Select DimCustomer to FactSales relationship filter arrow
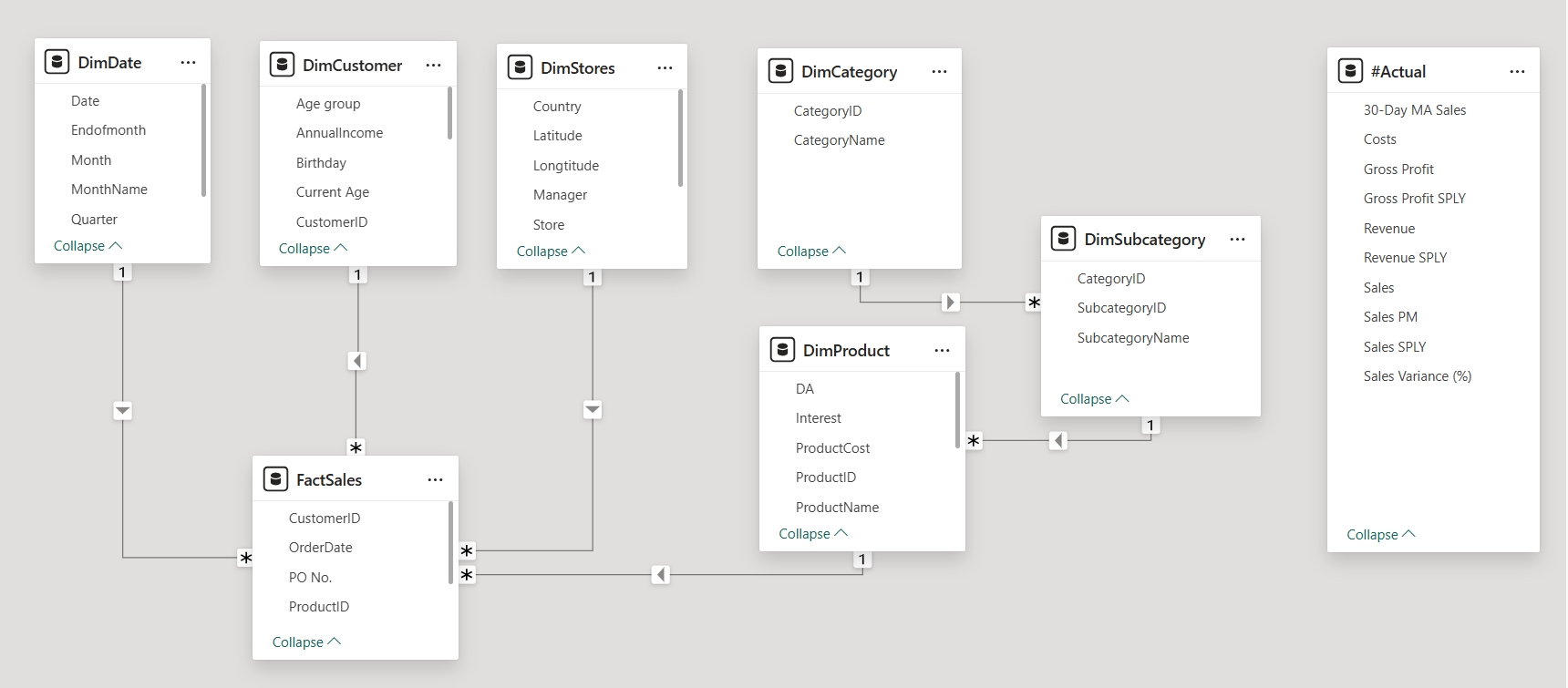Viewport: 1568px width, 688px height. pyautogui.click(x=357, y=362)
